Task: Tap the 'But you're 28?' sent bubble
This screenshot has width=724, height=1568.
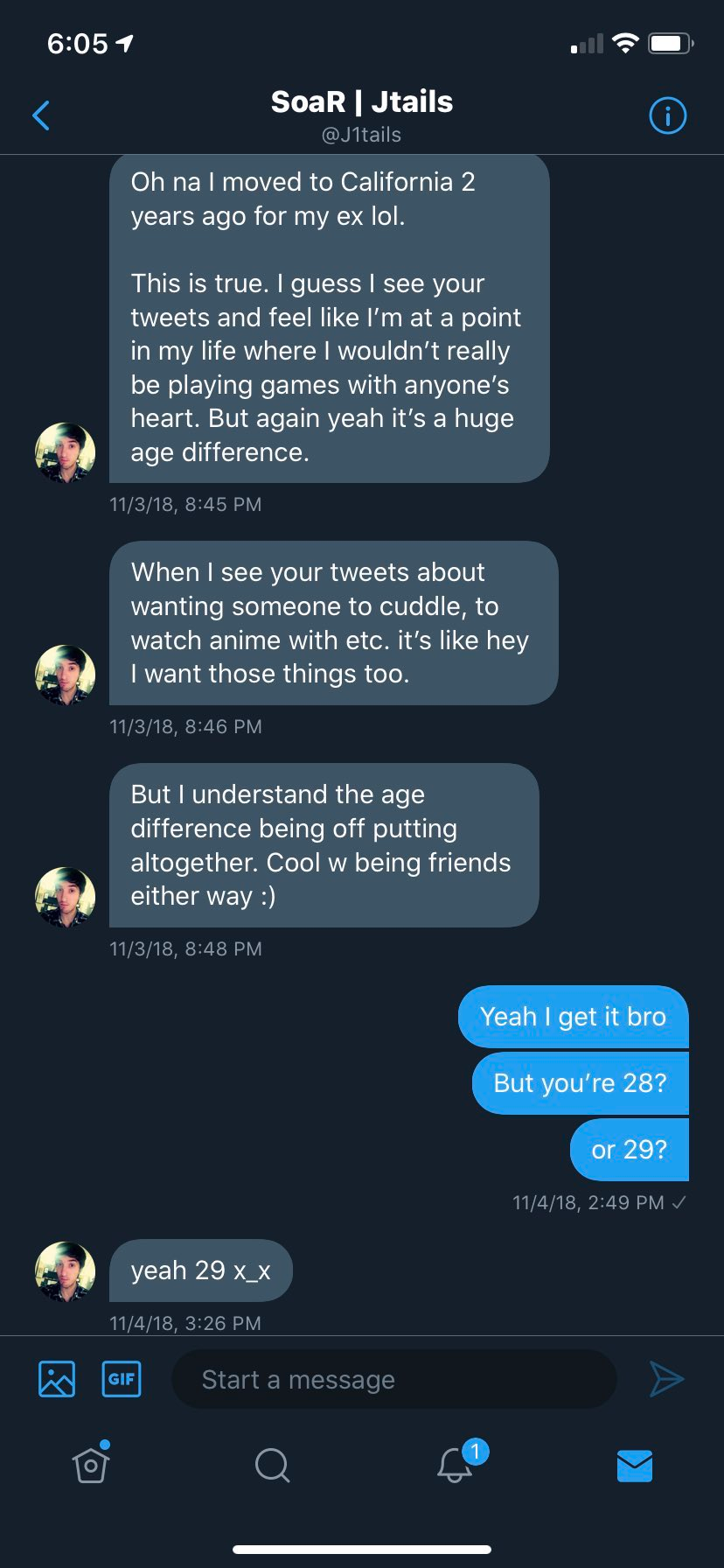Action: click(581, 1083)
